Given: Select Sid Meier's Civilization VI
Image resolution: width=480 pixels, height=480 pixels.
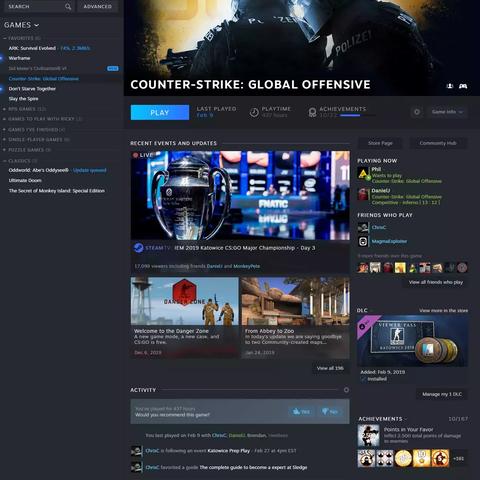Looking at the screenshot, I should pos(37,68).
